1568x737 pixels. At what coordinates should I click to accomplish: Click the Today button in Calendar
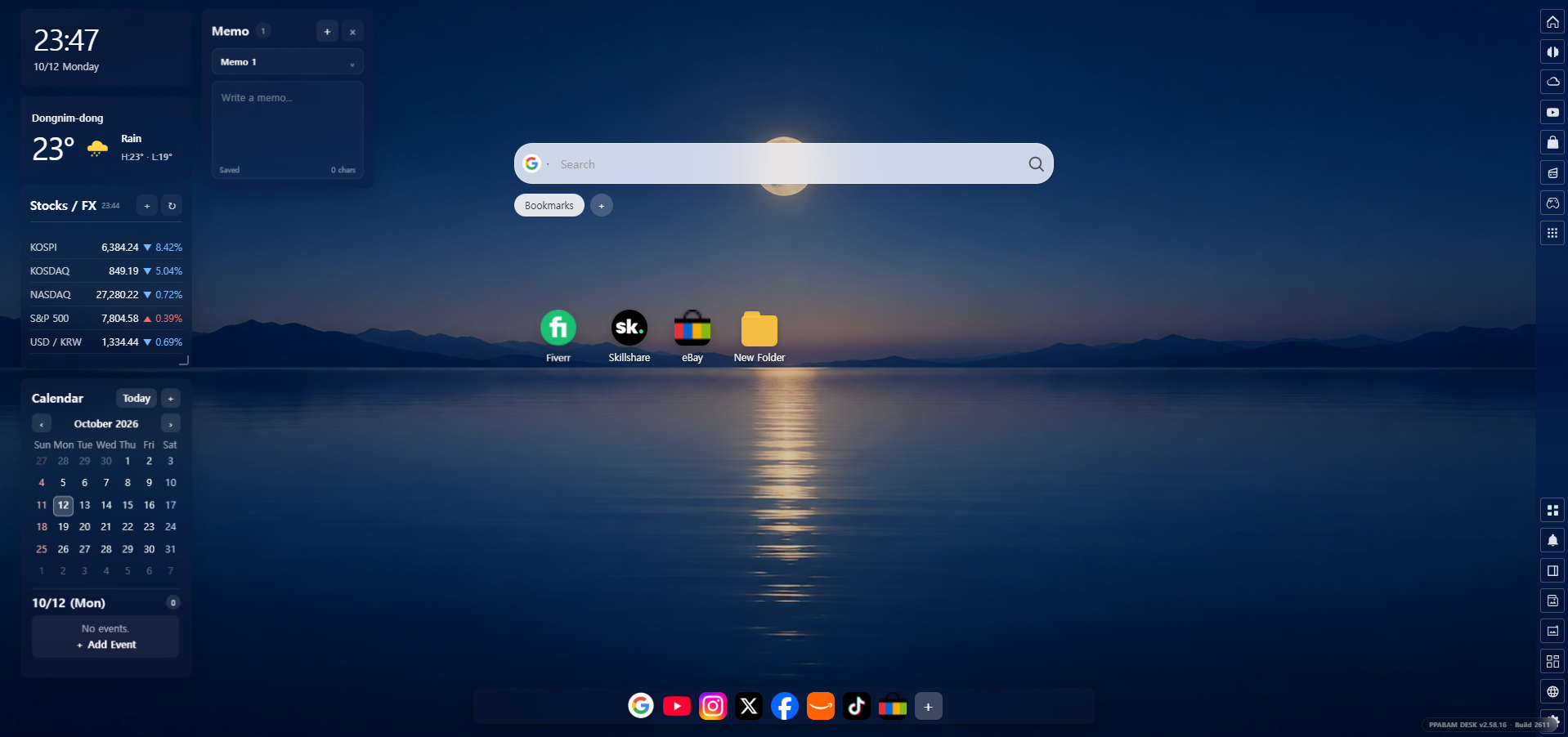click(x=137, y=398)
